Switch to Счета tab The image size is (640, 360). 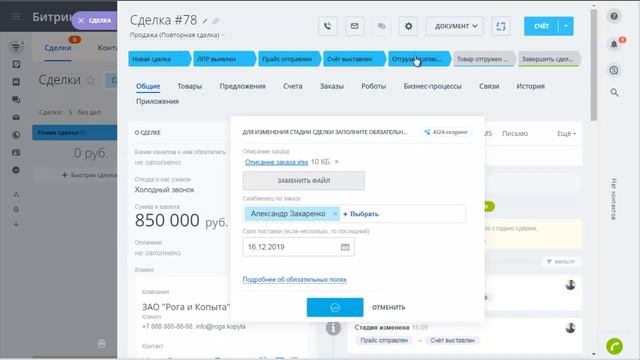(x=293, y=86)
